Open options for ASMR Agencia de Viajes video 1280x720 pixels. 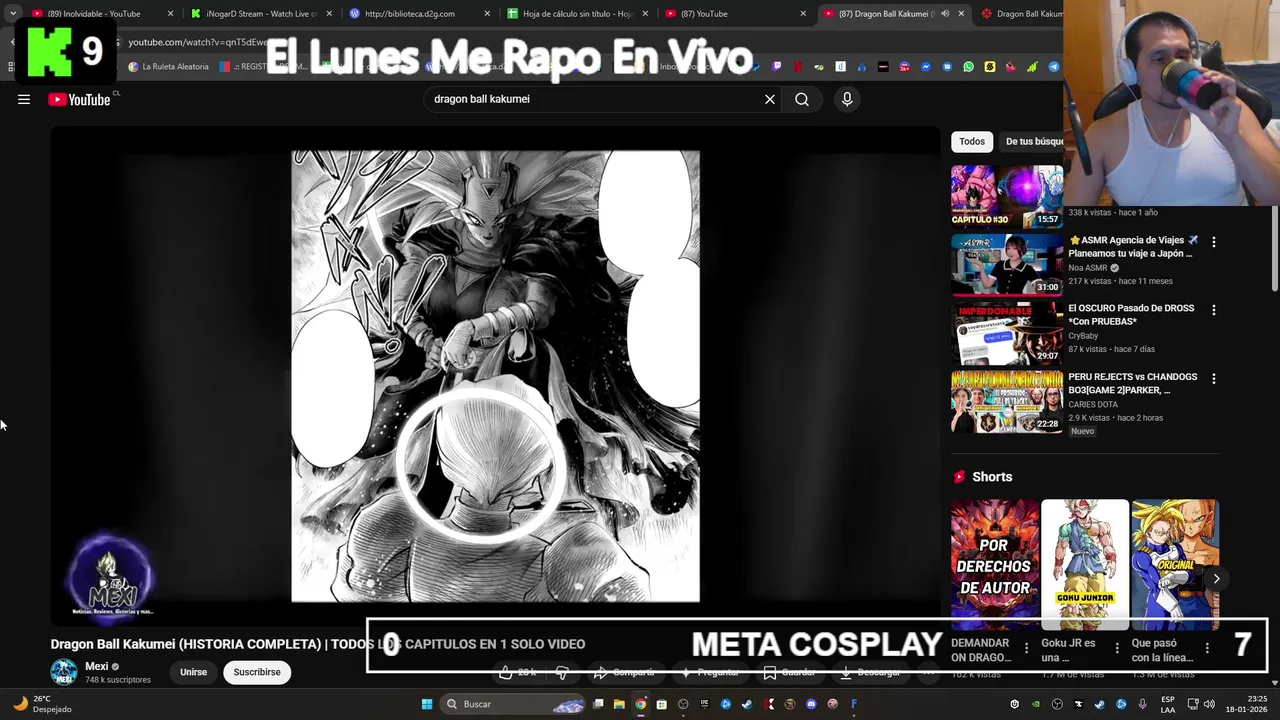point(1214,242)
